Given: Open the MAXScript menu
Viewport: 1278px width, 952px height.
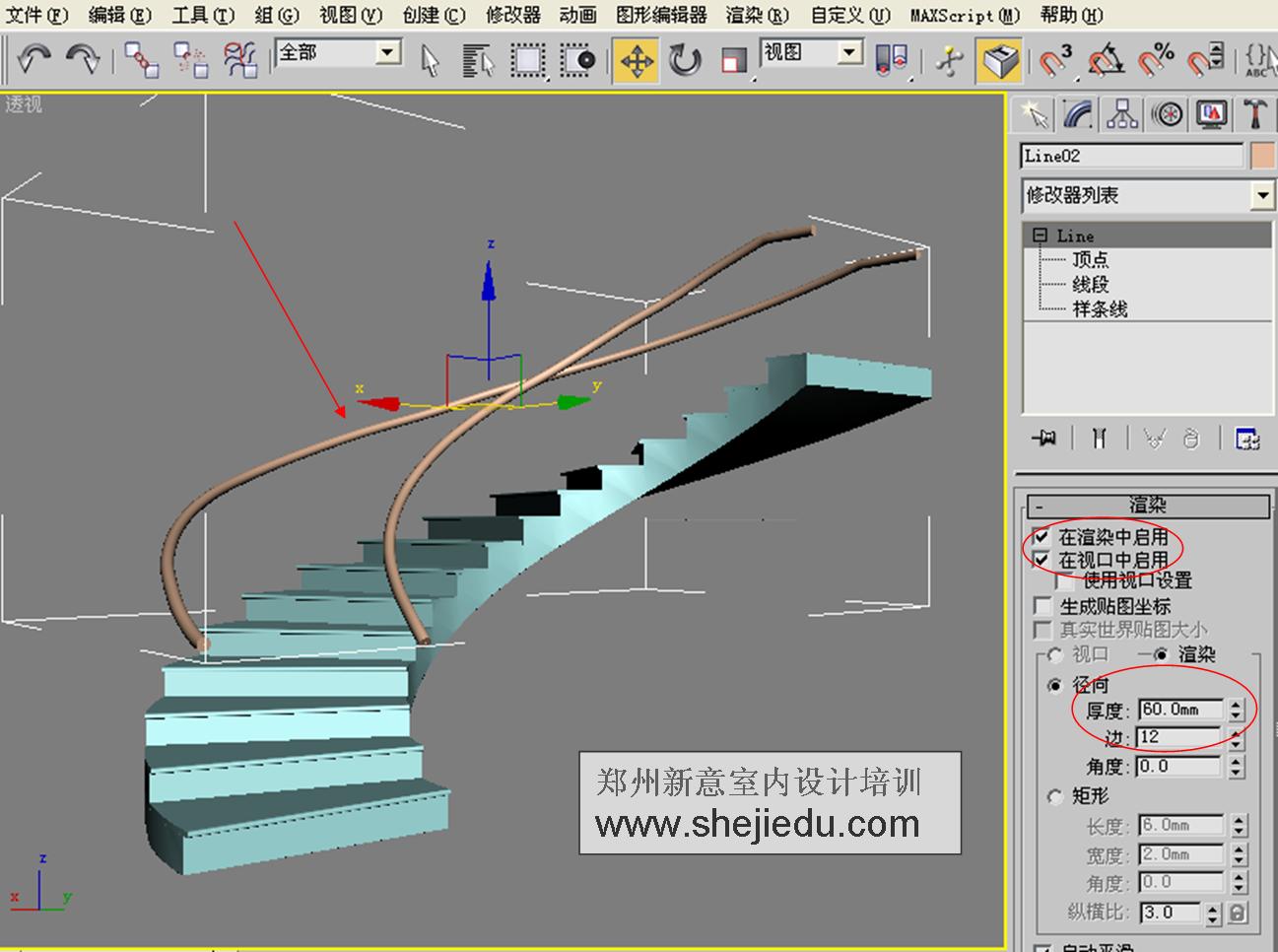Looking at the screenshot, I should [958, 16].
